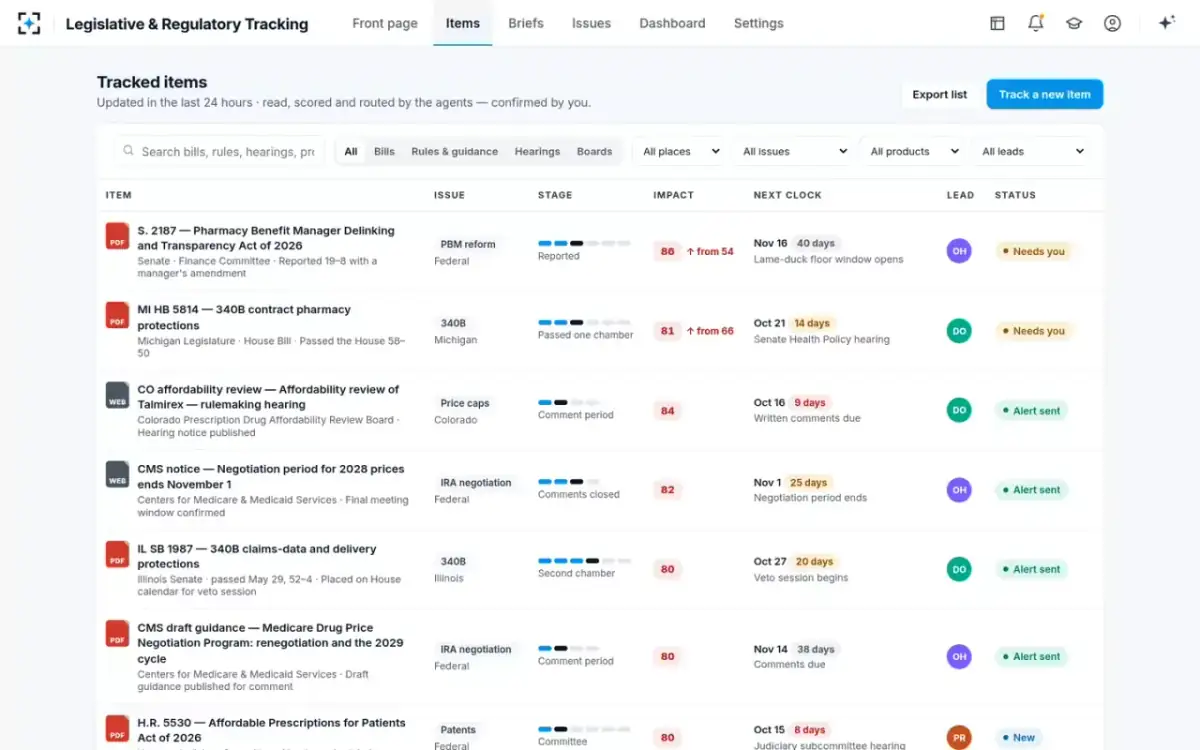Image resolution: width=1200 pixels, height=750 pixels.
Task: Open the layout panel icon
Action: click(997, 23)
